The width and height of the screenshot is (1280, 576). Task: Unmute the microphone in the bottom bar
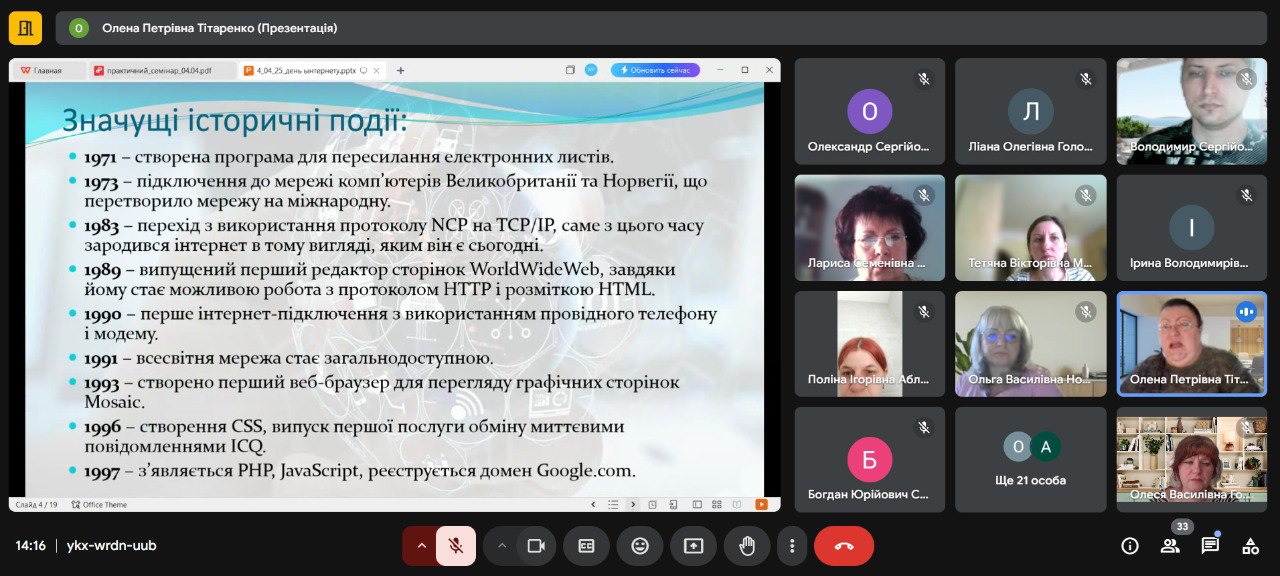click(456, 546)
